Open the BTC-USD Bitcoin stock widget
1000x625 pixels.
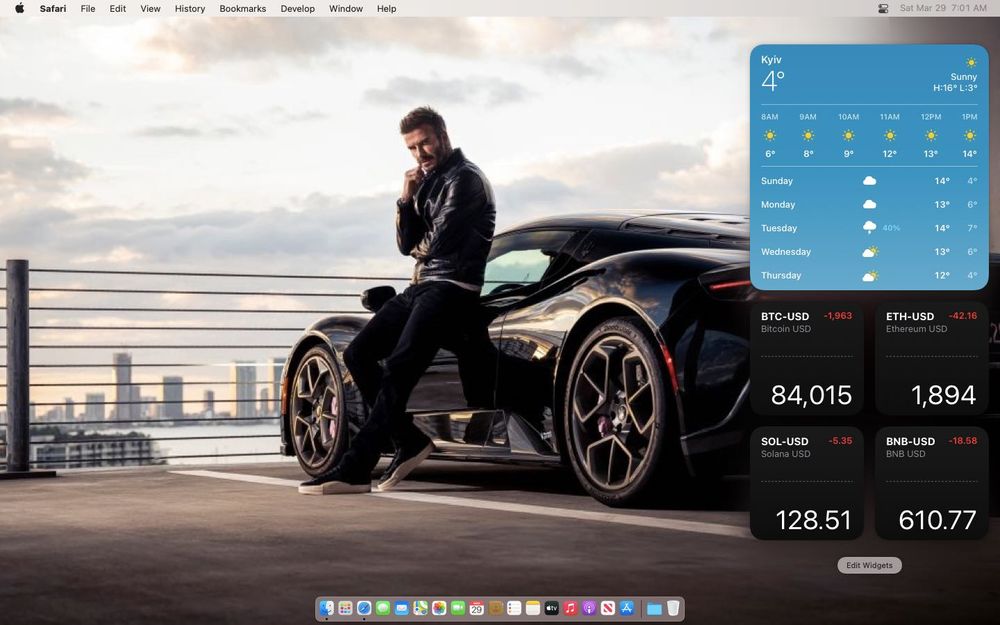coord(807,359)
